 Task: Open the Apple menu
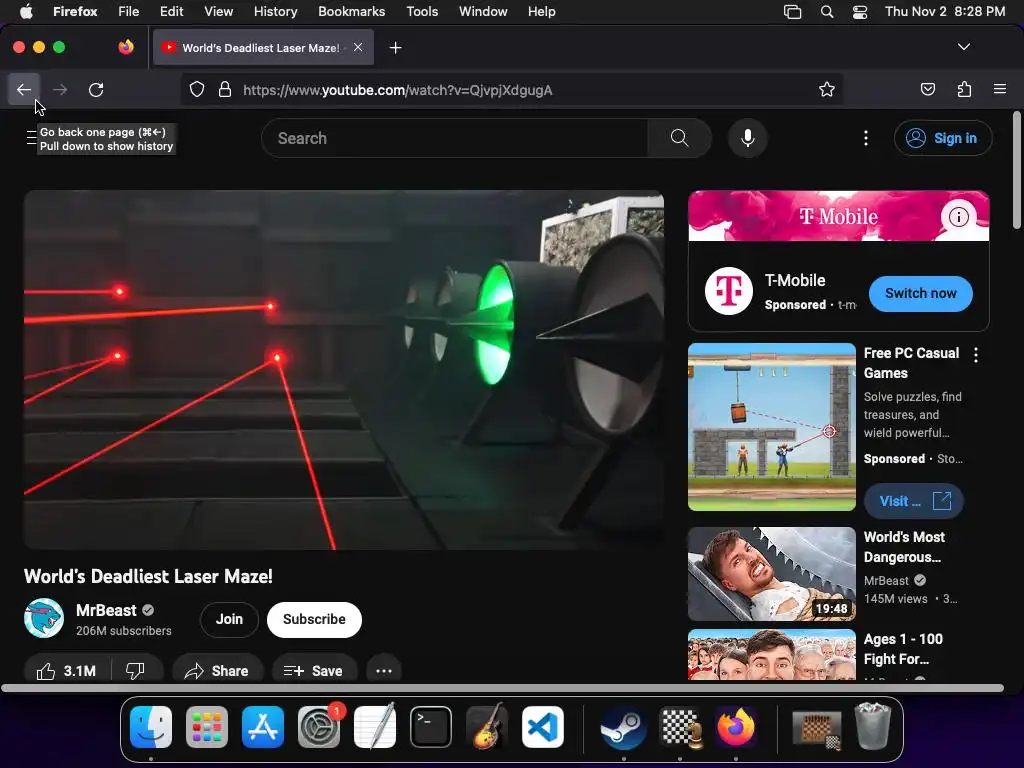pos(25,11)
